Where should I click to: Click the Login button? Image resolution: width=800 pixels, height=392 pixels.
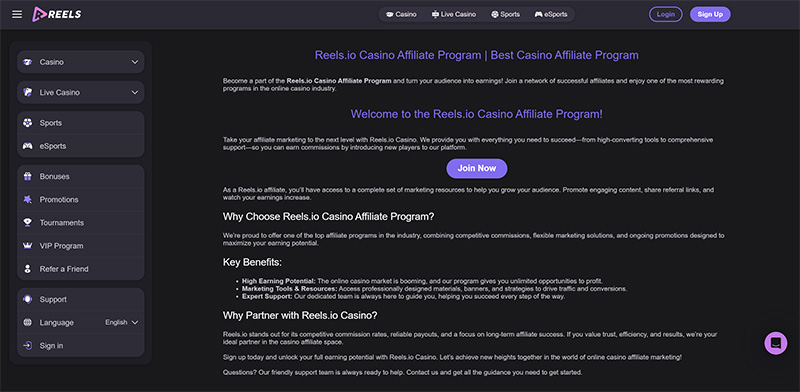point(665,14)
